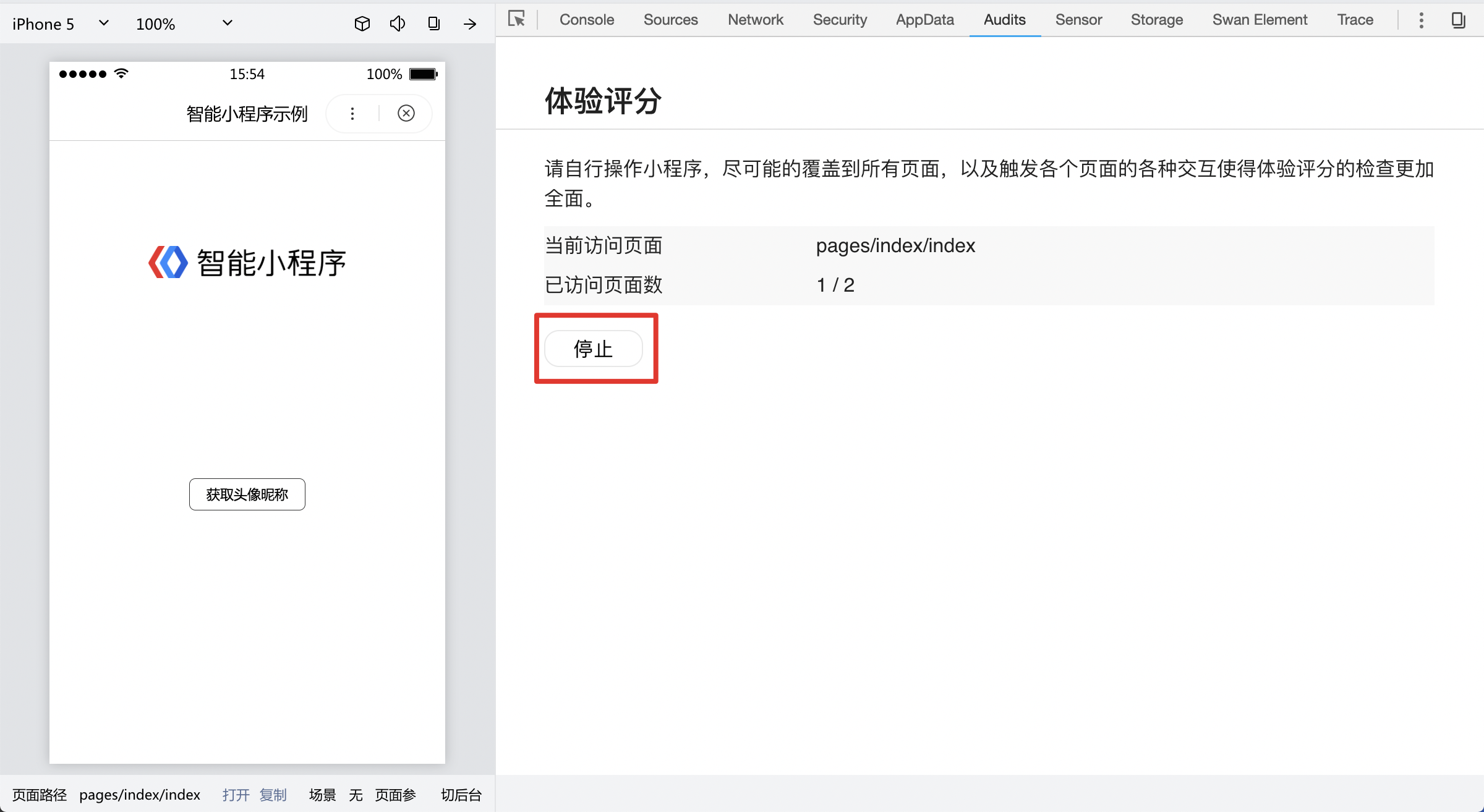Activate the element inspector cursor icon
The width and height of the screenshot is (1484, 812).
coord(517,19)
